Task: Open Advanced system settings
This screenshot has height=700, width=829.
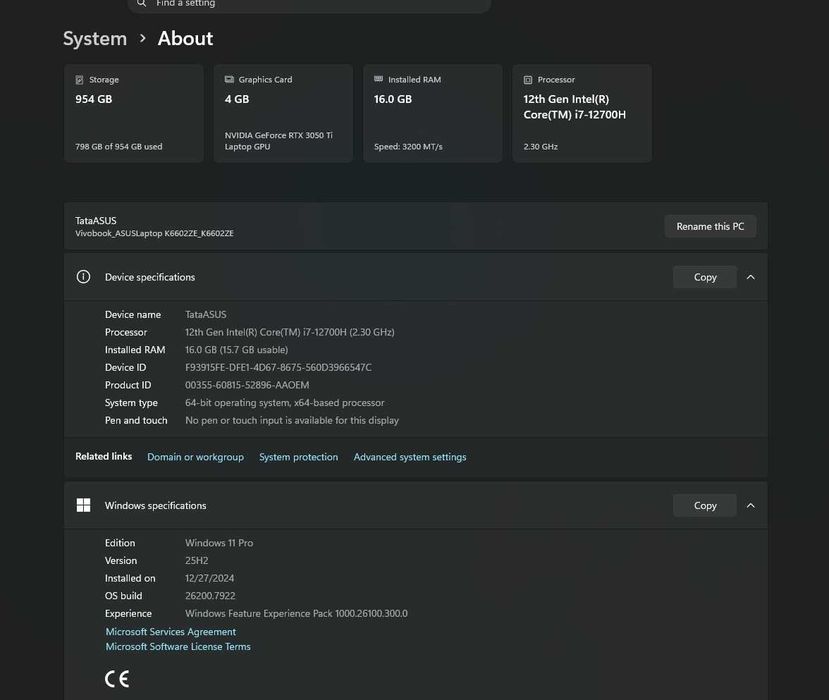Action: (x=410, y=457)
